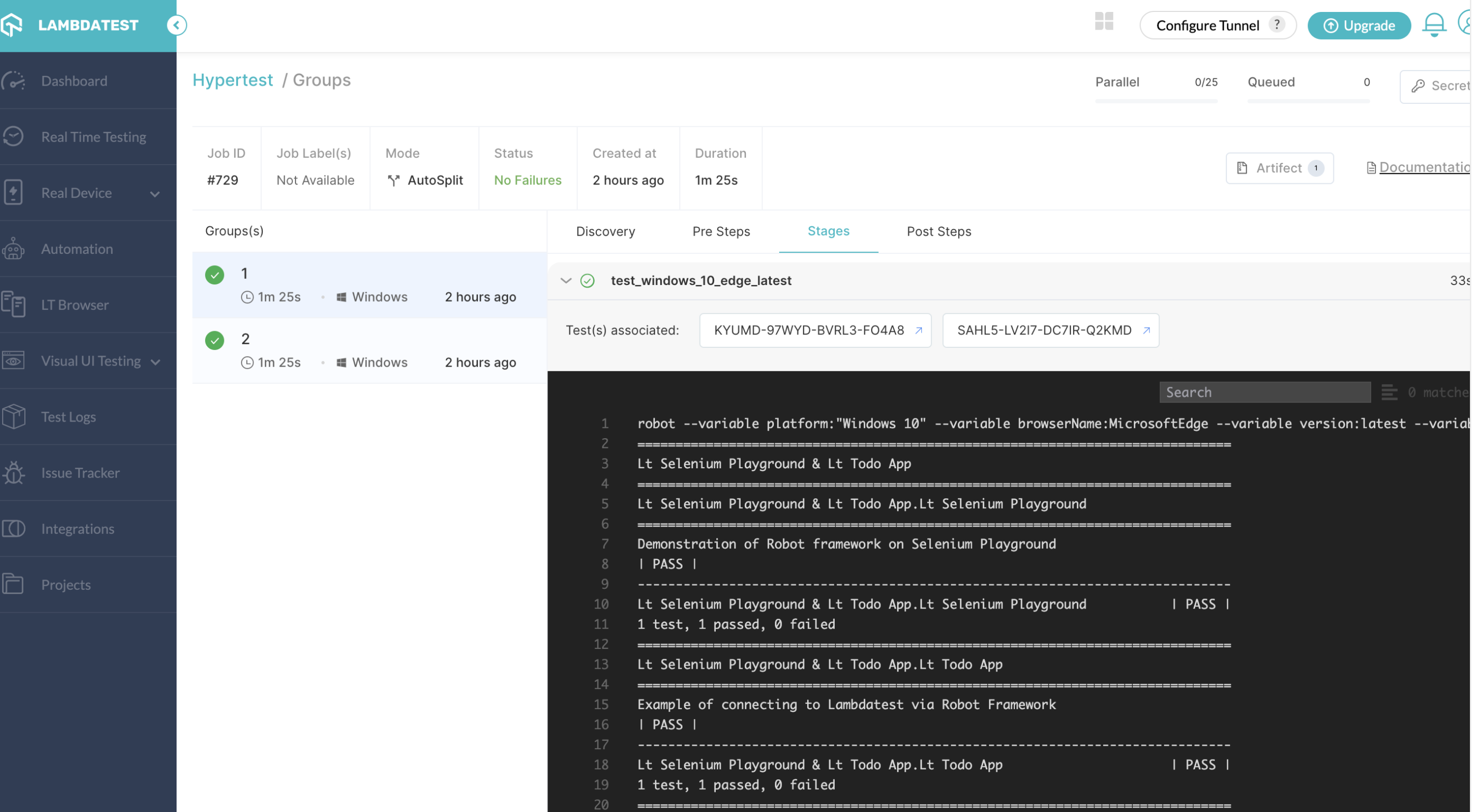Image resolution: width=1472 pixels, height=812 pixels.
Task: Open the Automation robot icon
Action: (x=13, y=248)
